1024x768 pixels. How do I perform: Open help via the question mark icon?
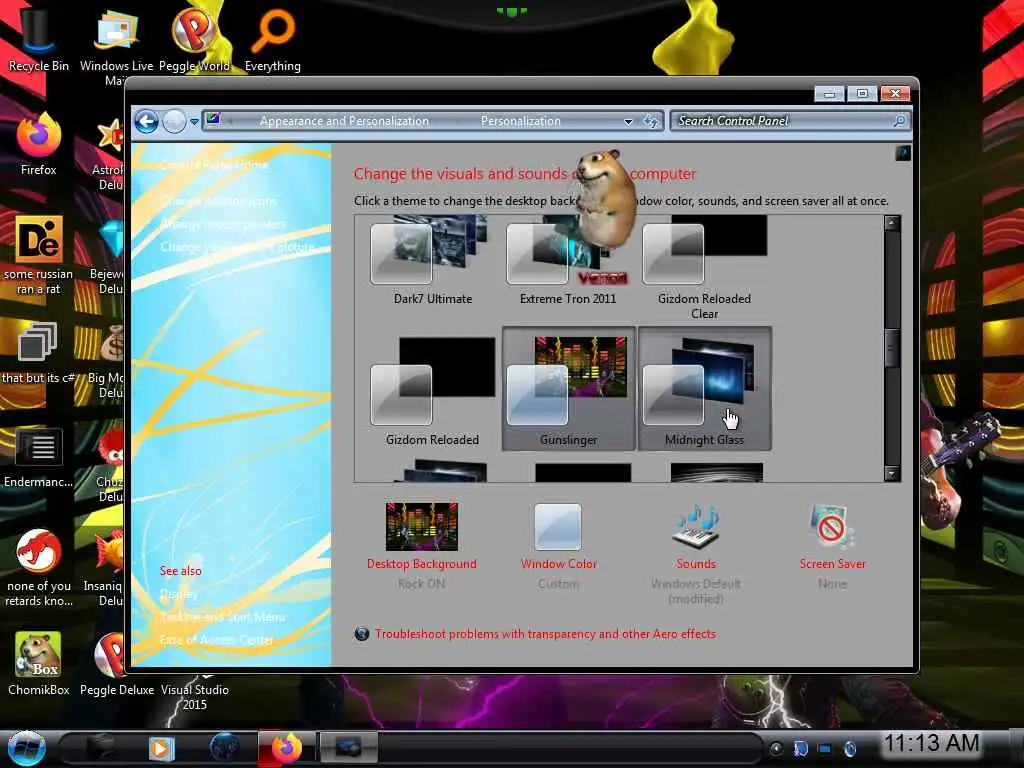click(x=903, y=153)
